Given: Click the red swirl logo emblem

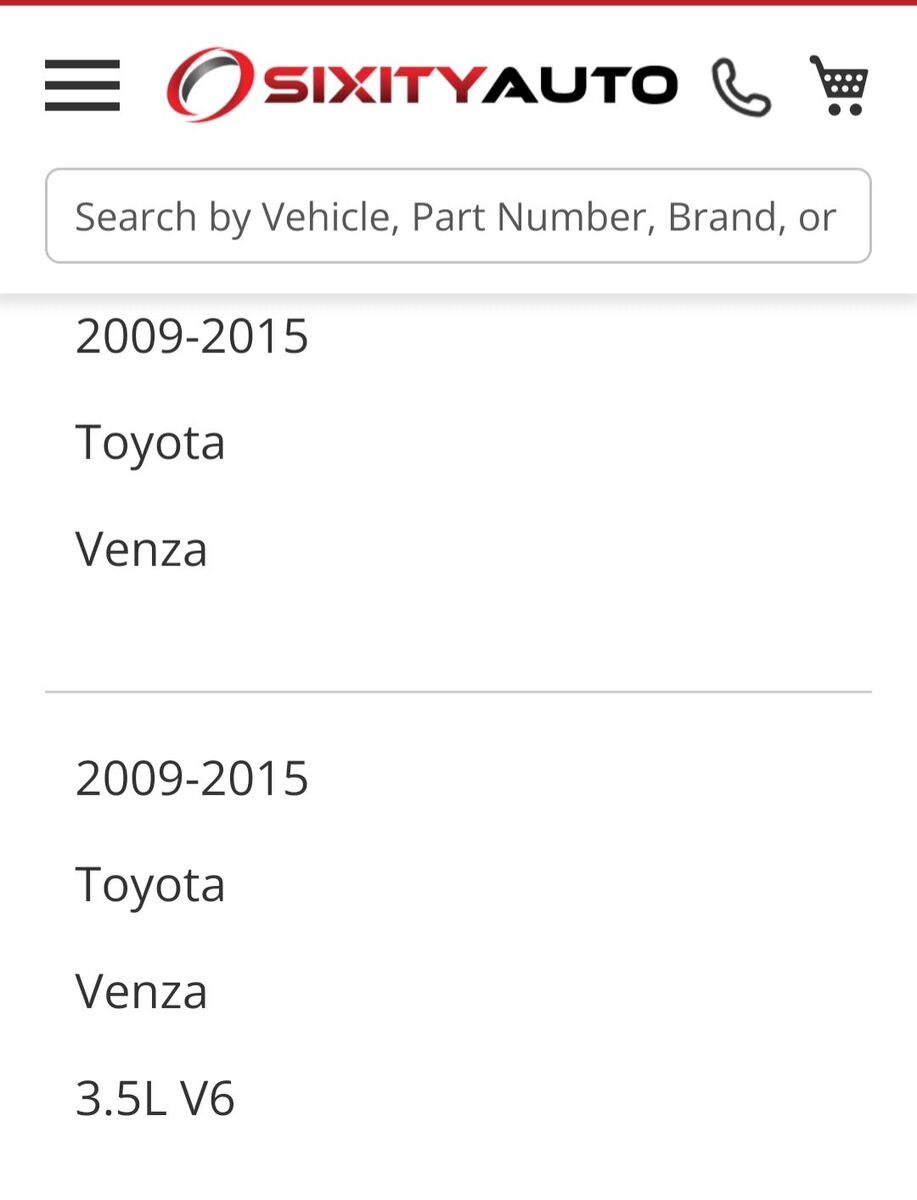Looking at the screenshot, I should [209, 84].
